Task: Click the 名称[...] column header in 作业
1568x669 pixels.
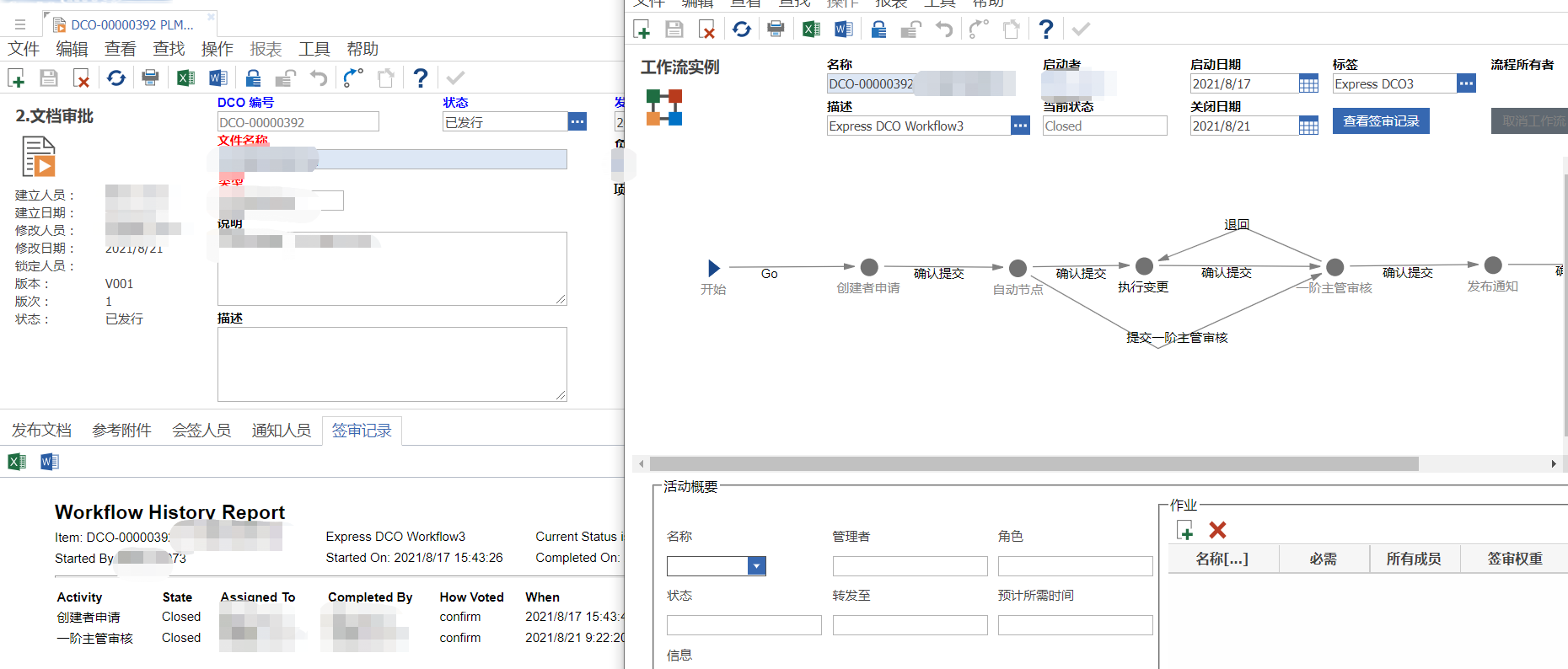Action: coord(1222,559)
